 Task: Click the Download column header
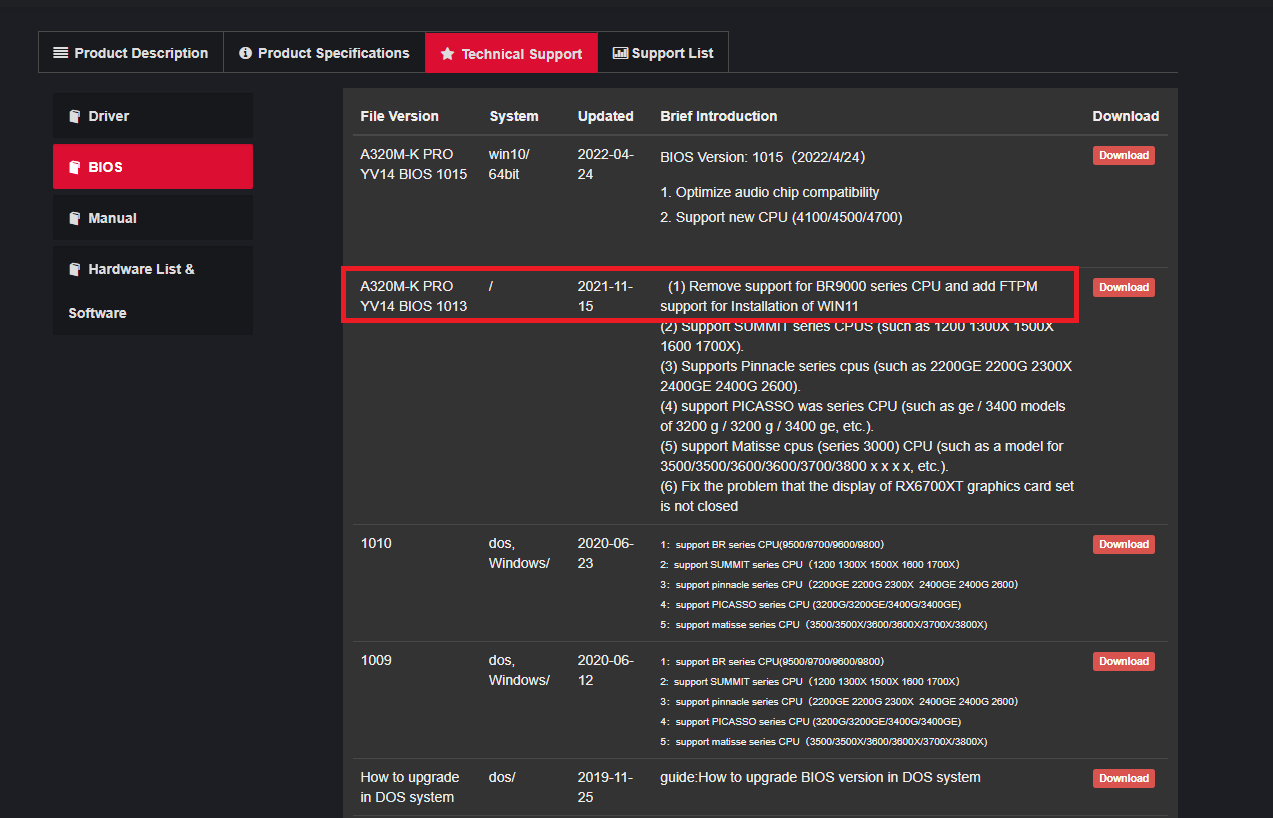point(1126,116)
